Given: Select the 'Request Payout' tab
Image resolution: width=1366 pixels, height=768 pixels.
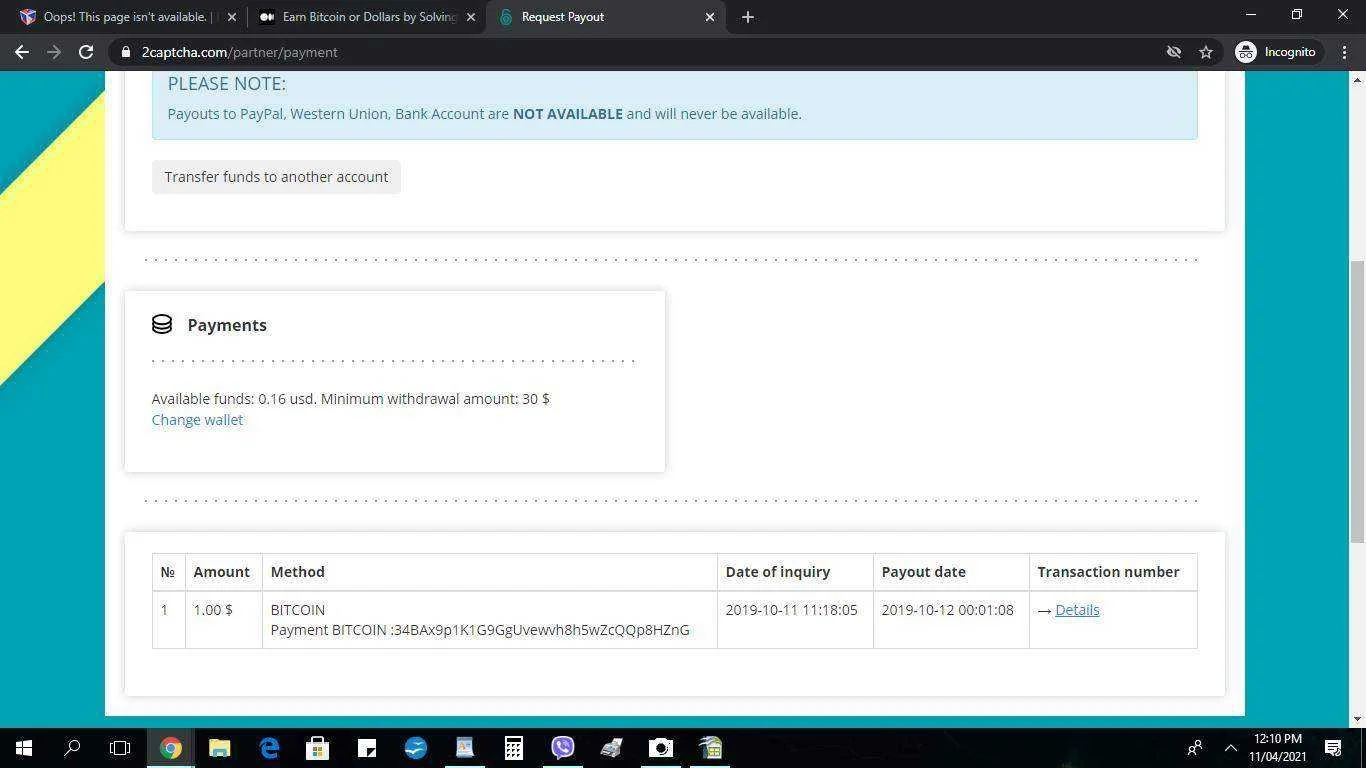Looking at the screenshot, I should tap(605, 17).
